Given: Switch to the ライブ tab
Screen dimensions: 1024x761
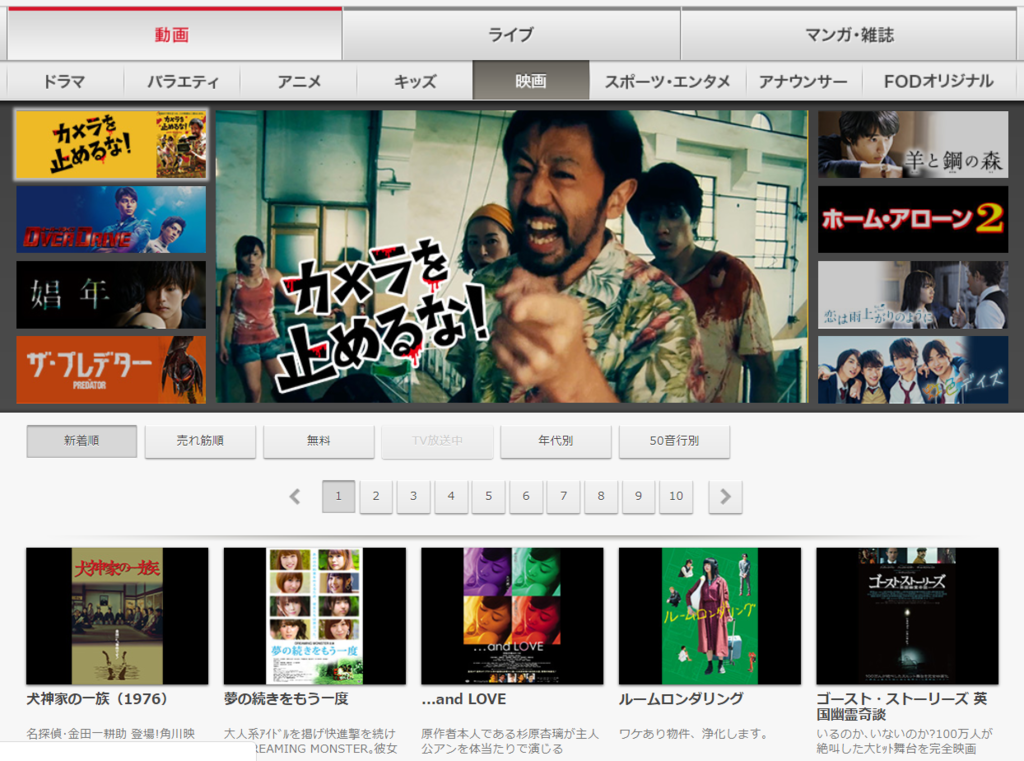Looking at the screenshot, I should click(511, 35).
